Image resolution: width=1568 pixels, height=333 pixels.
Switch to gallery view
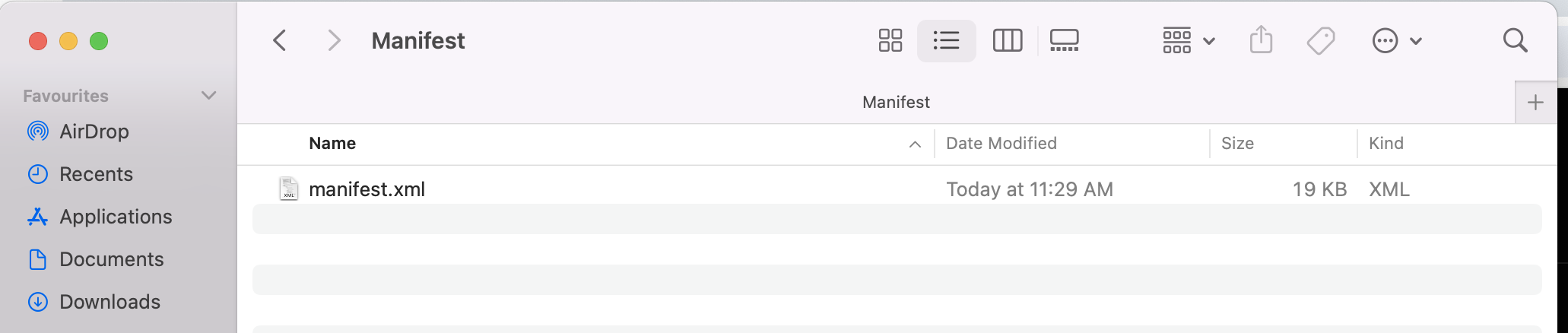[1064, 40]
